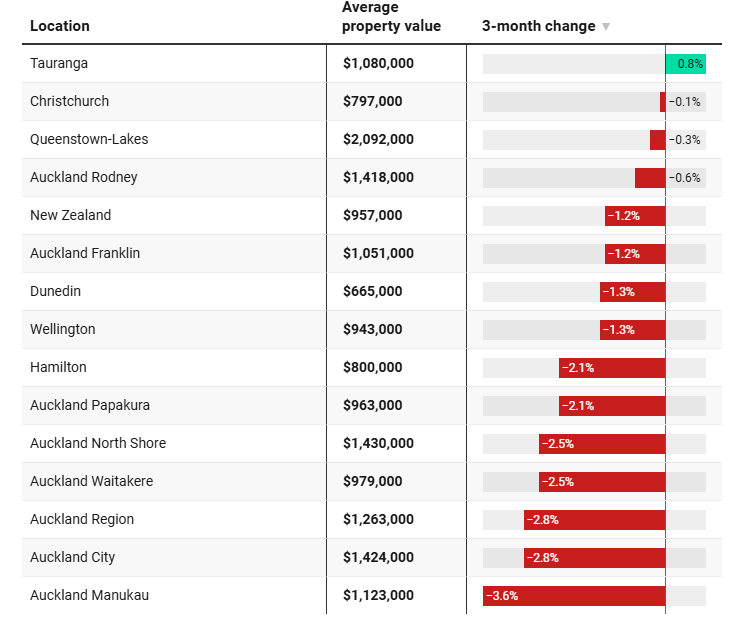The width and height of the screenshot is (736, 619).
Task: Select the Queenstown-Lakes $2,092,000 value
Action: (378, 139)
